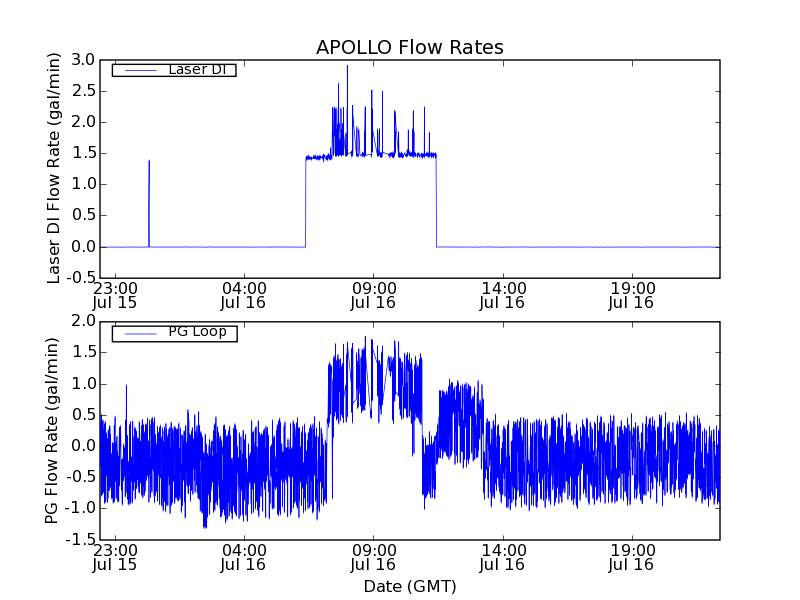Click "09:00 Jul 16" under the PG Loop plot

(373, 558)
